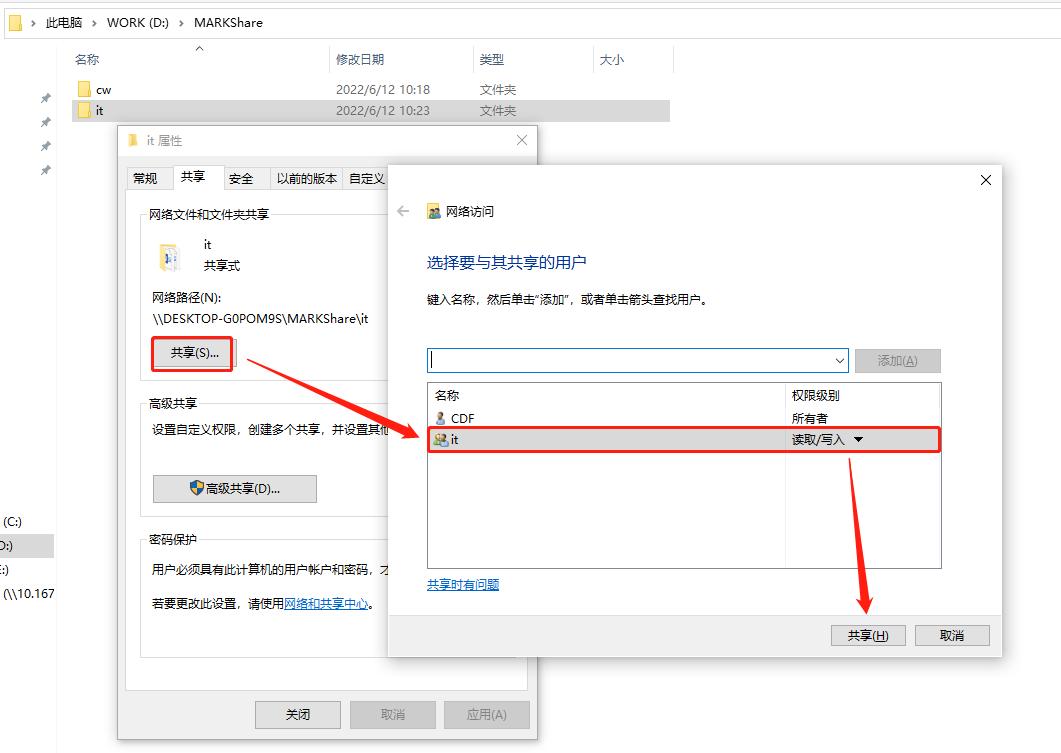This screenshot has width=1061, height=753.
Task: Click the folder icon in the address bar
Action: (x=14, y=21)
